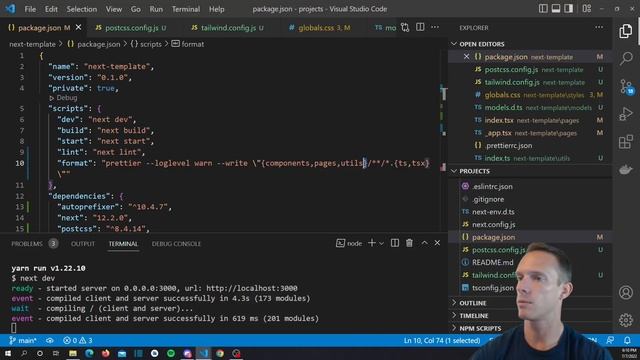Viewport: 640px width, 360px height.
Task: Toggle secondary side bar layout icon
Action: point(569,9)
